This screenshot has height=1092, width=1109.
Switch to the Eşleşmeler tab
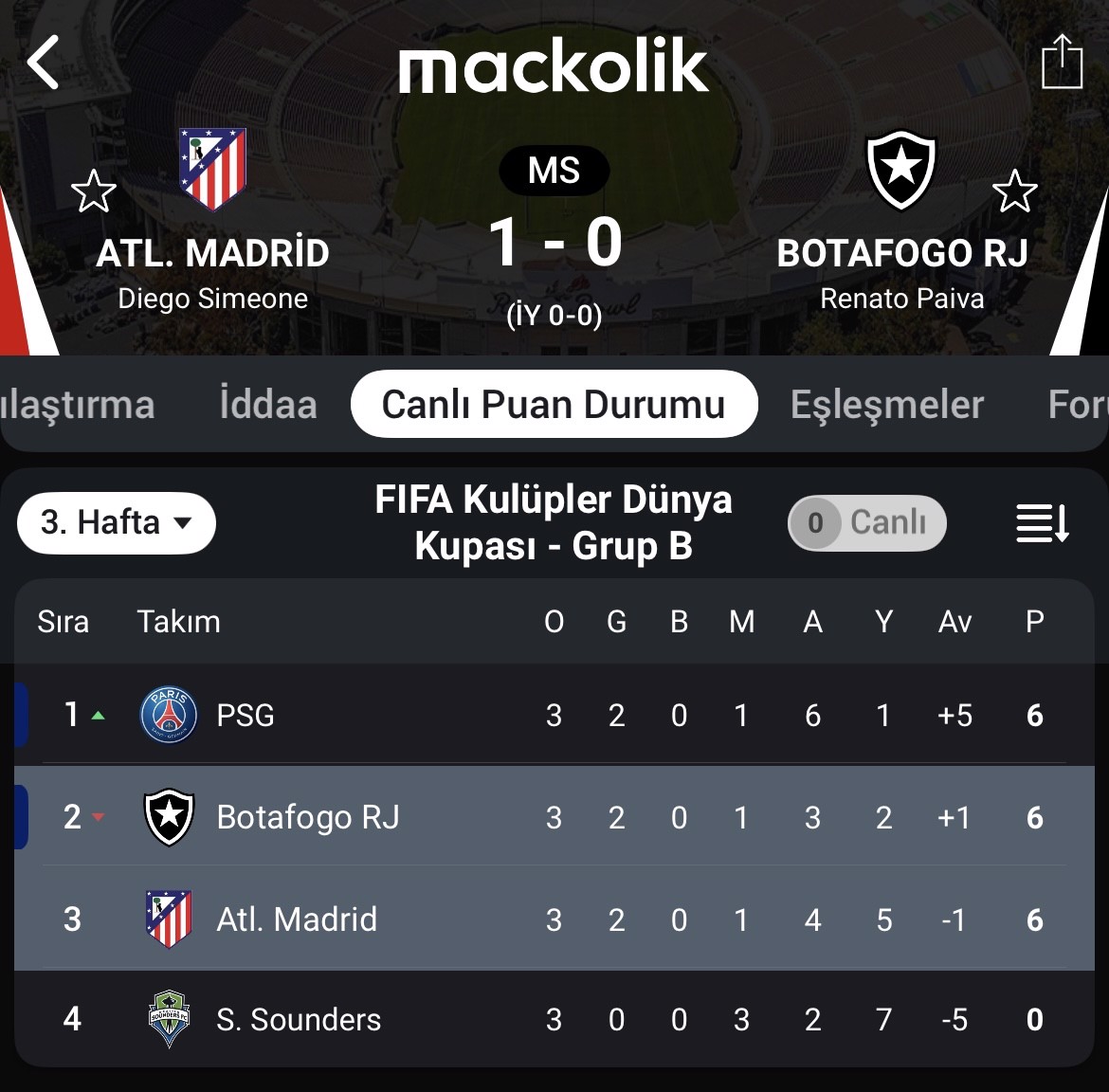(x=887, y=405)
